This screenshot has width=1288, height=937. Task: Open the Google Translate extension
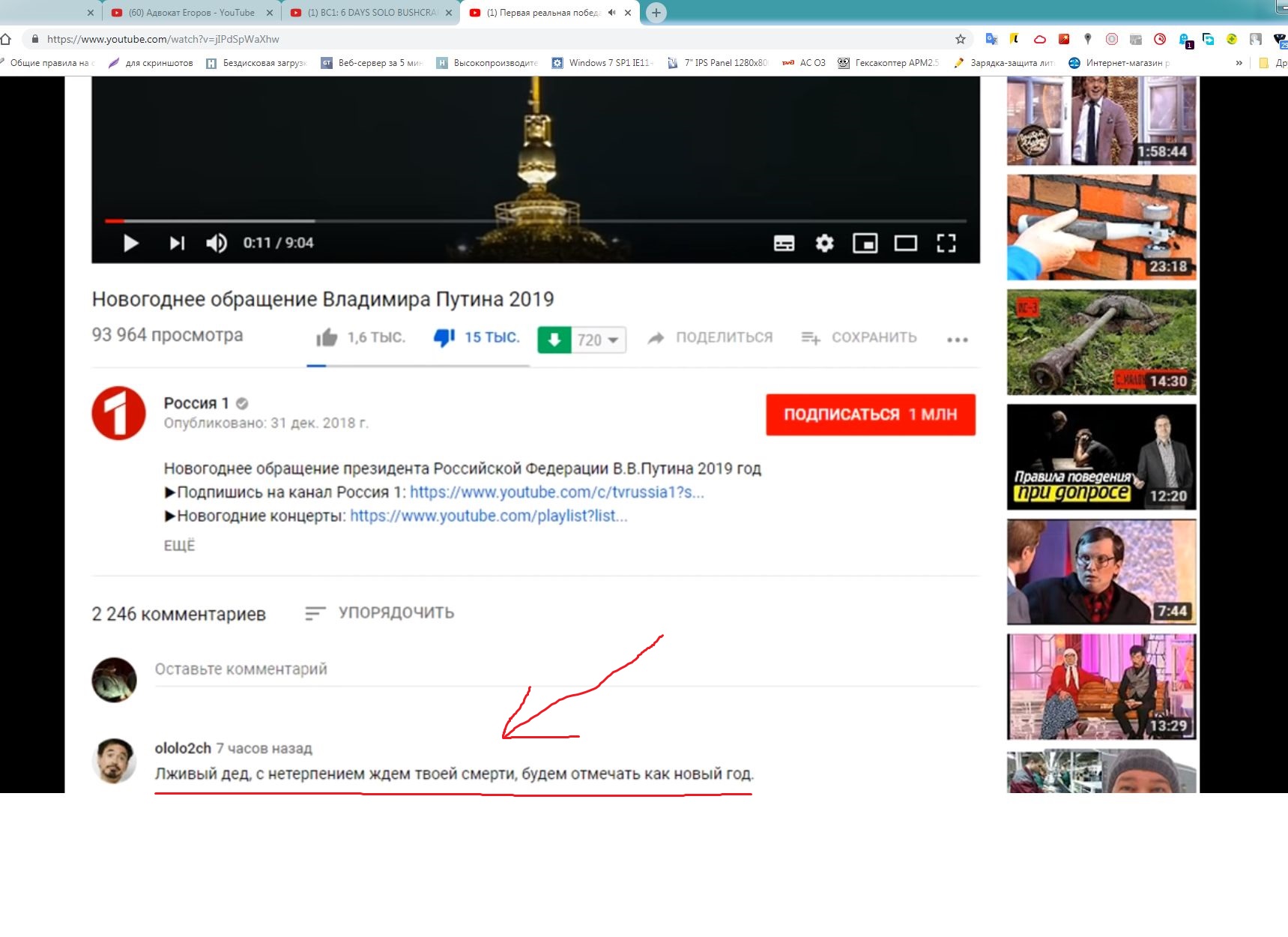click(991, 39)
